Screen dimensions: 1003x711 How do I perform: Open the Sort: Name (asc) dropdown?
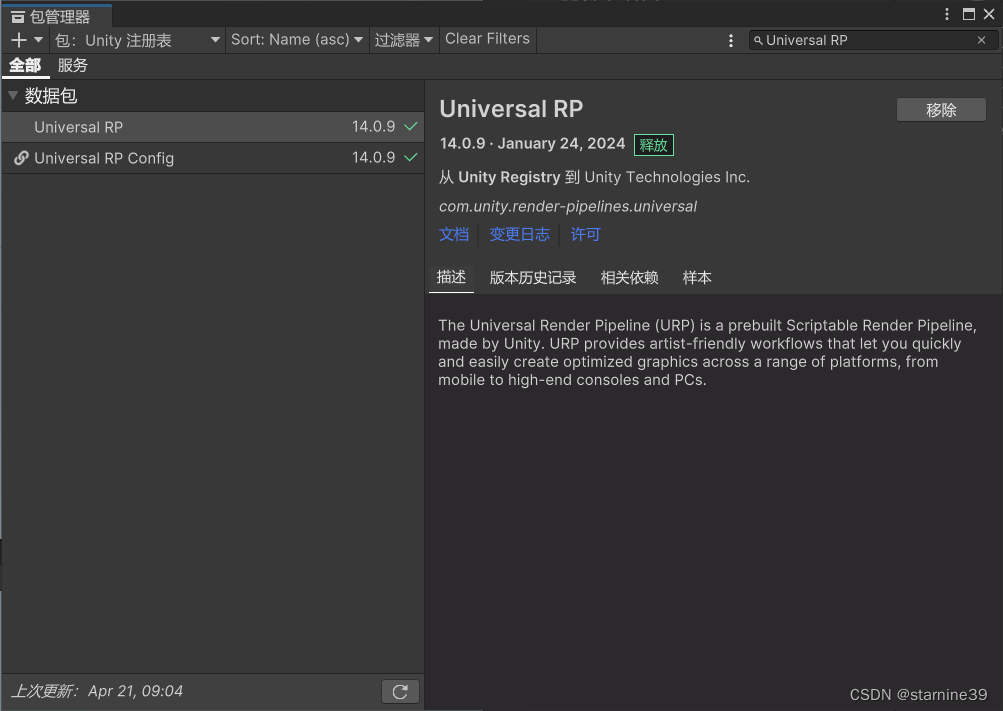coord(297,40)
